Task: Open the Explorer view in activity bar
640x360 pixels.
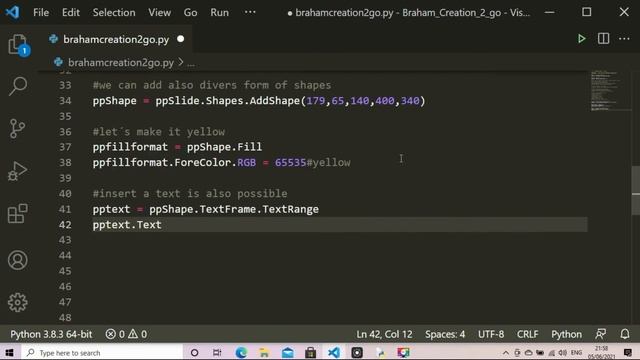Action: tap(18, 44)
